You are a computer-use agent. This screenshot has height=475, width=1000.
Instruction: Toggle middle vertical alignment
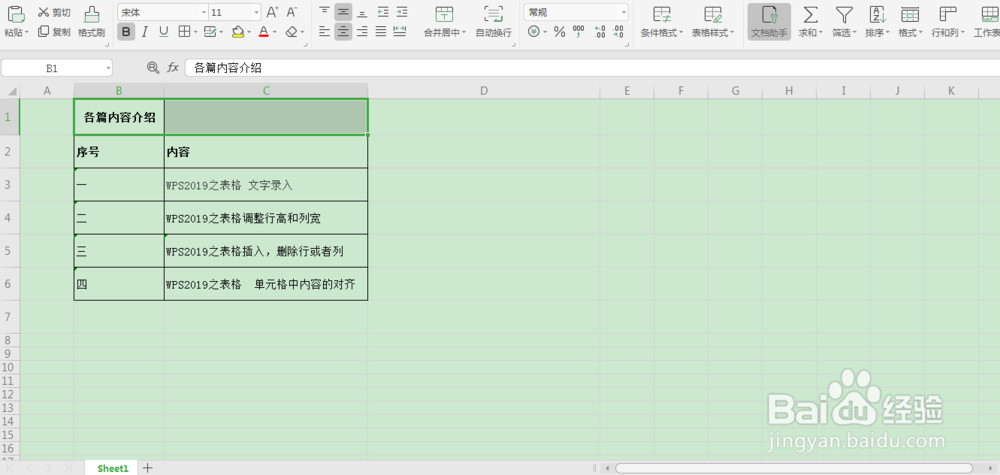tap(343, 12)
